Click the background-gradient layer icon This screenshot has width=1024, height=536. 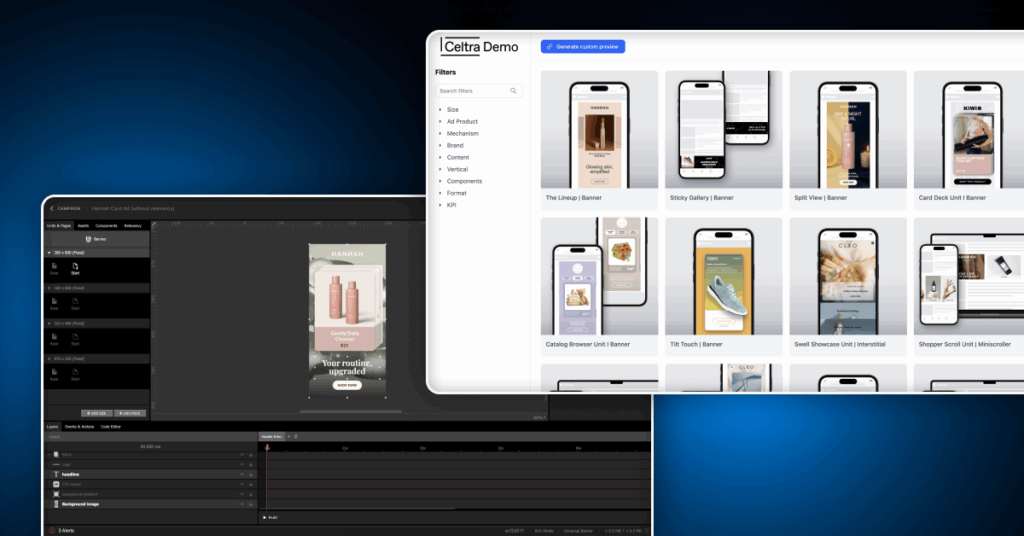coord(56,494)
